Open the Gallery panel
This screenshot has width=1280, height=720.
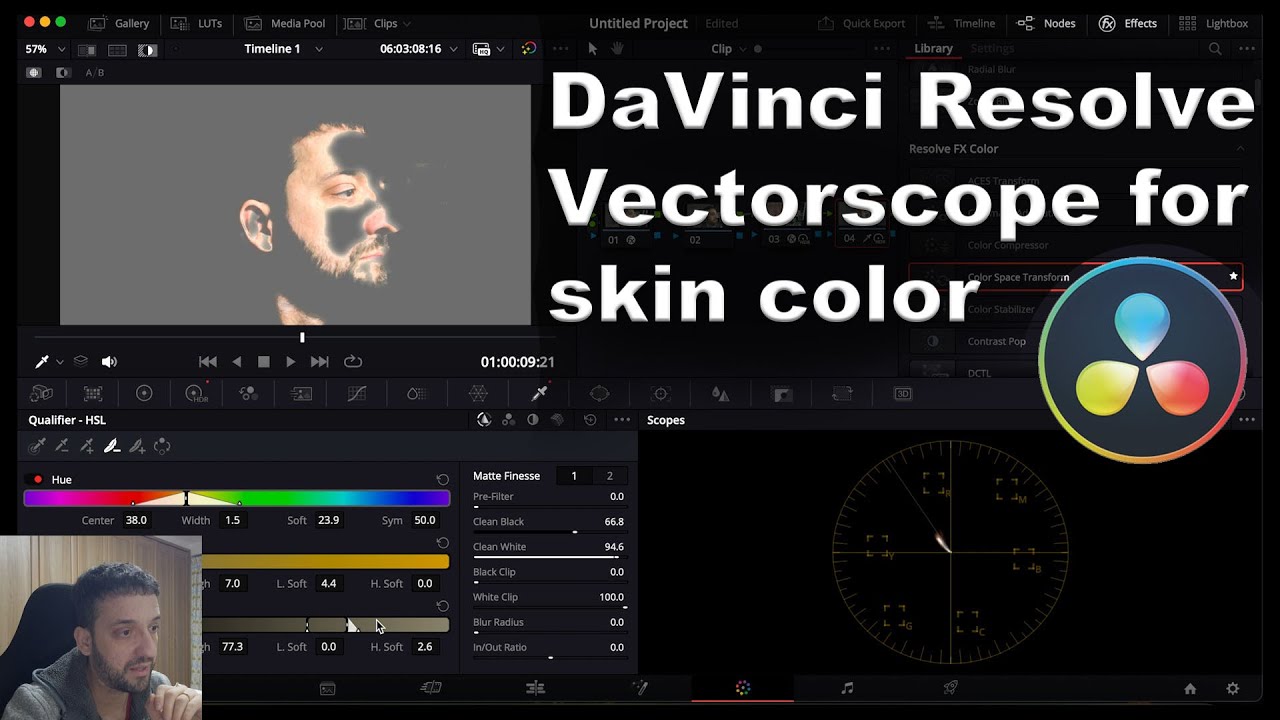point(118,23)
